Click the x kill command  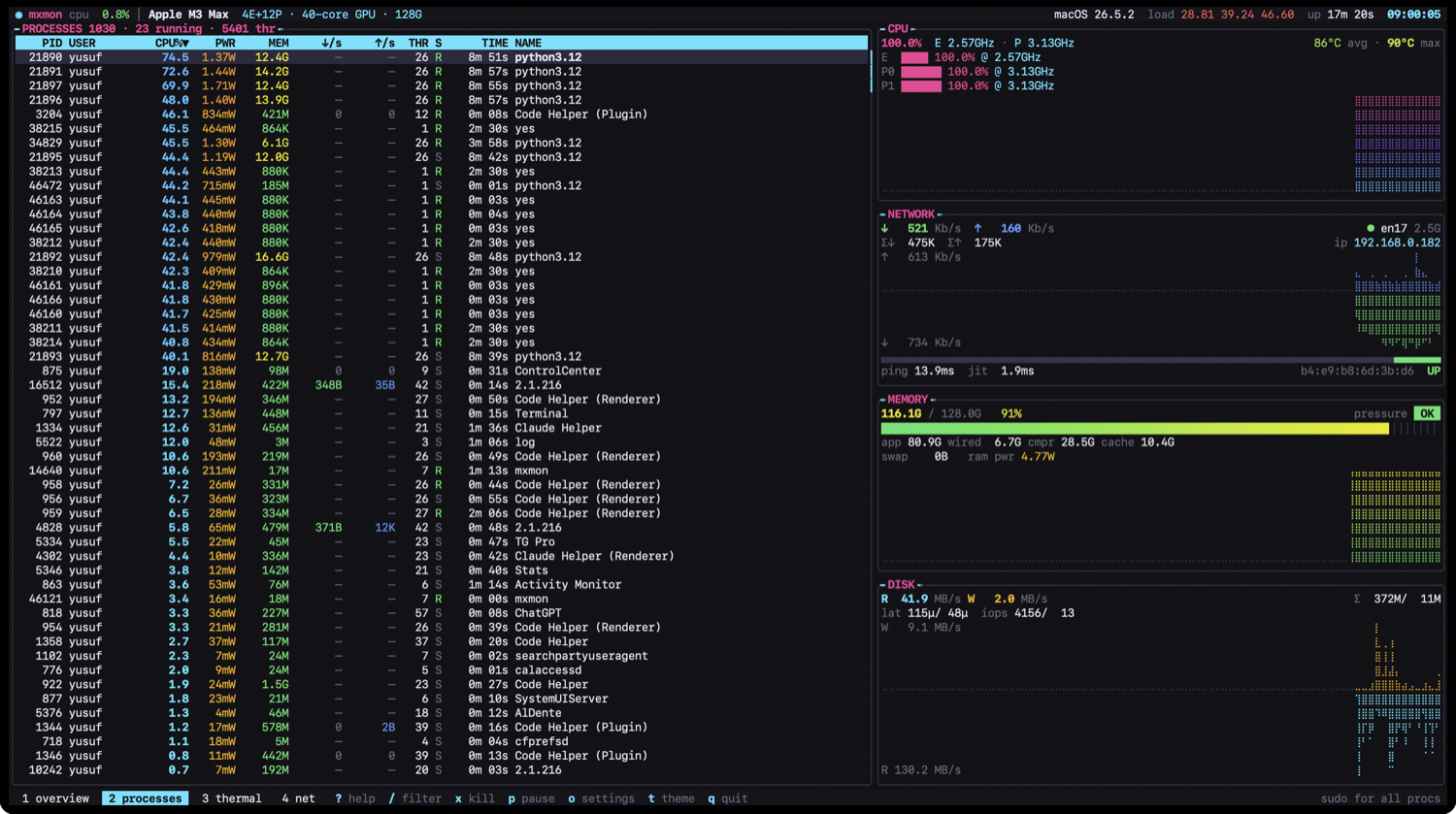tap(475, 798)
